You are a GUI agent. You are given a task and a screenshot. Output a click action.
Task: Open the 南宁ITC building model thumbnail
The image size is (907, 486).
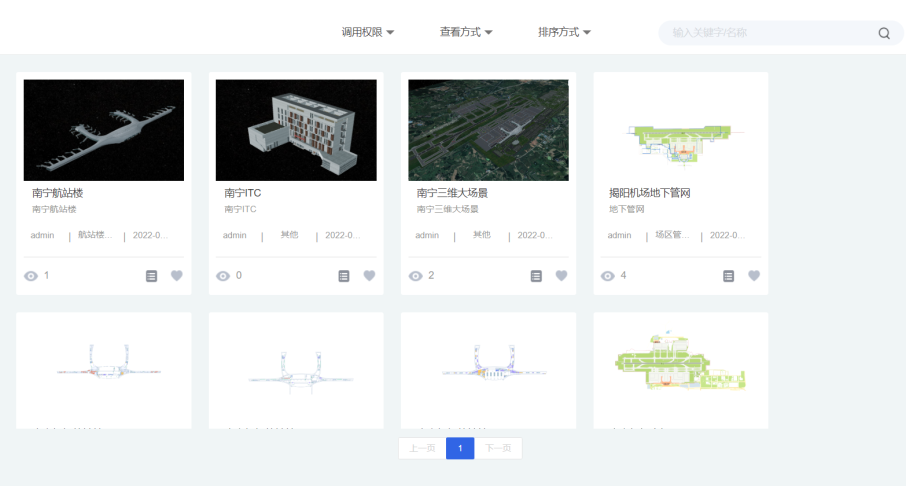coord(296,130)
